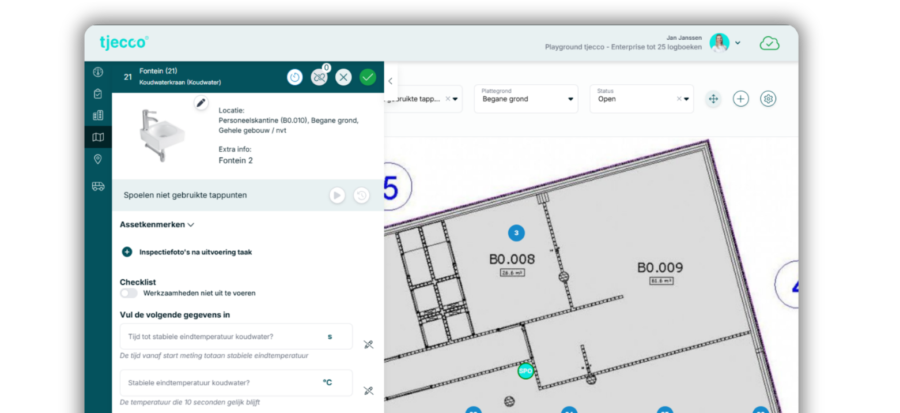Image resolution: width=900 pixels, height=413 pixels.
Task: Expand the Assetkenmerken section
Action: [157, 225]
